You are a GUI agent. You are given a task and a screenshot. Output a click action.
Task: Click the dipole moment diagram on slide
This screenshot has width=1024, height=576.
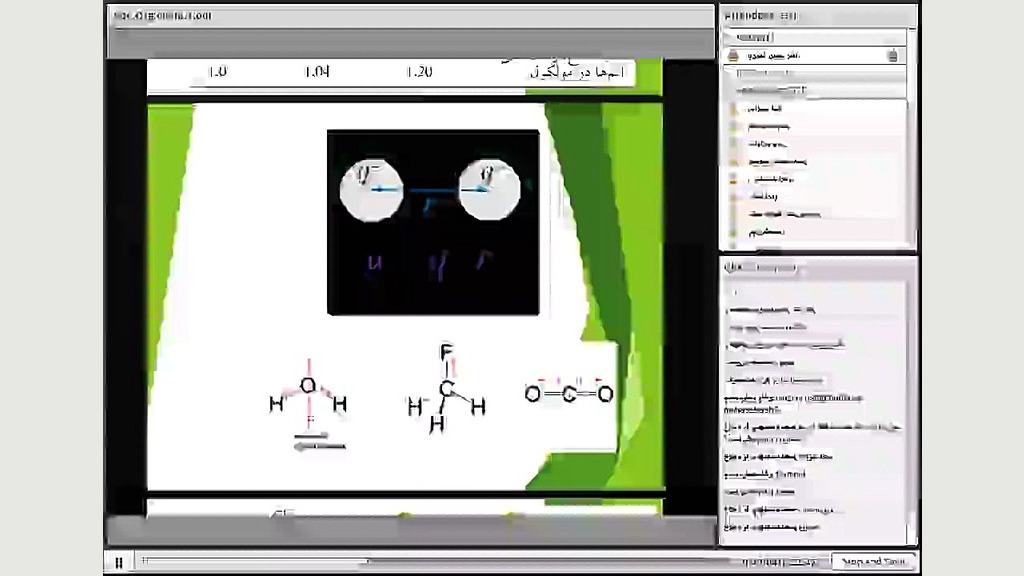[x=433, y=222]
